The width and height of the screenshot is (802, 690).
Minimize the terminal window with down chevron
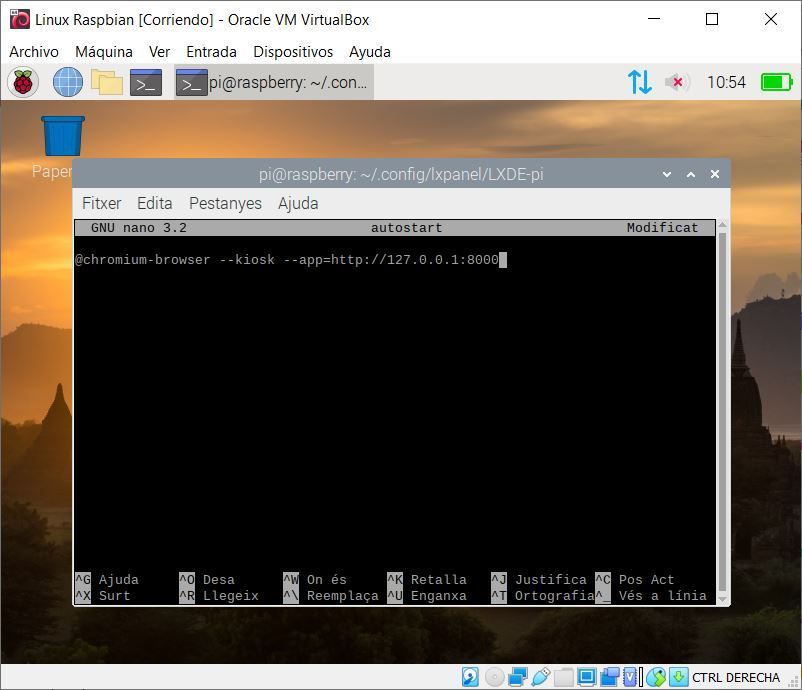coord(667,174)
